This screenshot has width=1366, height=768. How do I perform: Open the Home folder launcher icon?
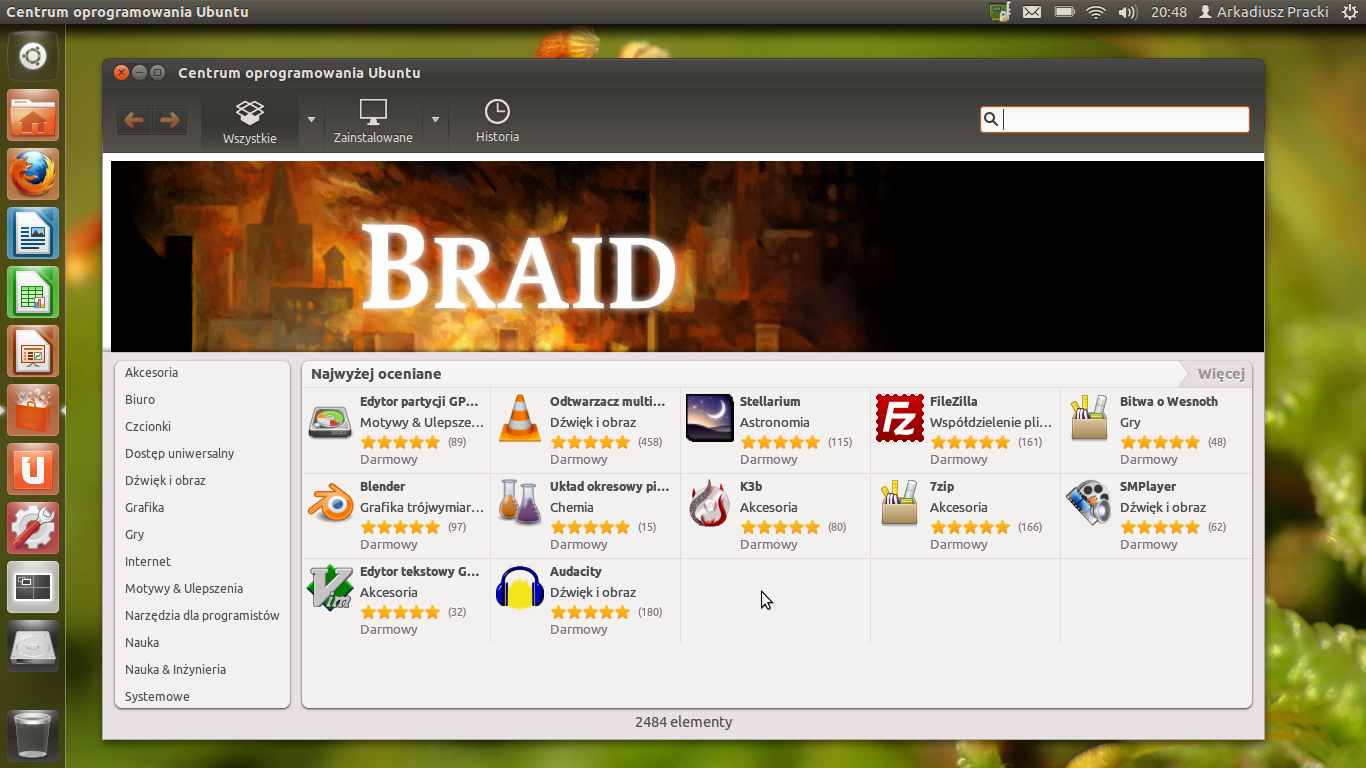33,115
